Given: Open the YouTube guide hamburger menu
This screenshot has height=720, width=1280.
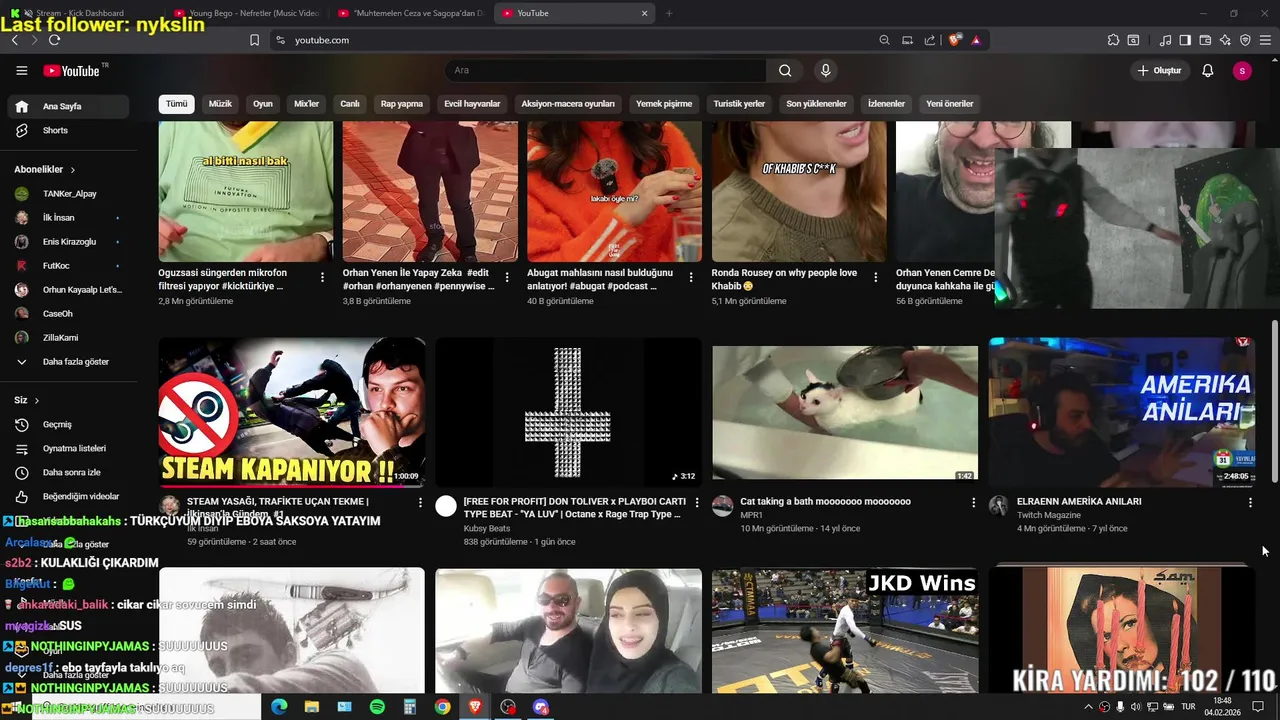Looking at the screenshot, I should (x=21, y=71).
